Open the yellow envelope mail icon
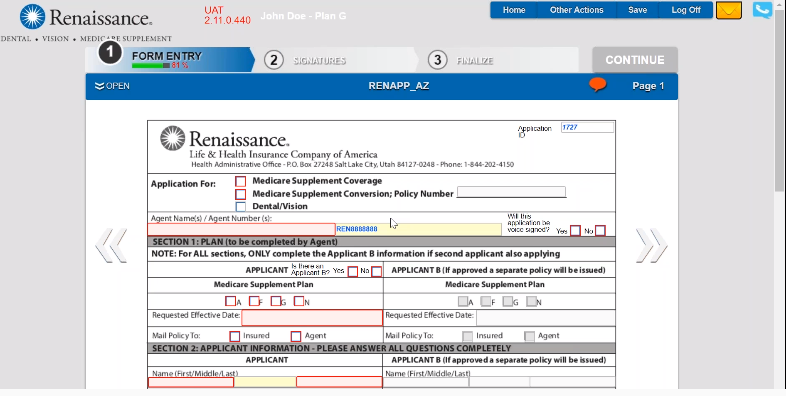The image size is (793, 396). (x=729, y=10)
